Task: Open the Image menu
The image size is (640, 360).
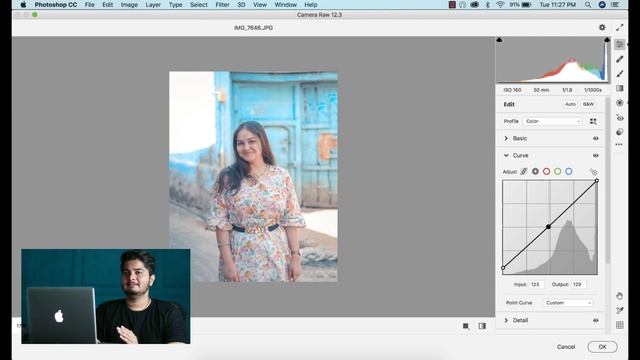Action: point(129,5)
